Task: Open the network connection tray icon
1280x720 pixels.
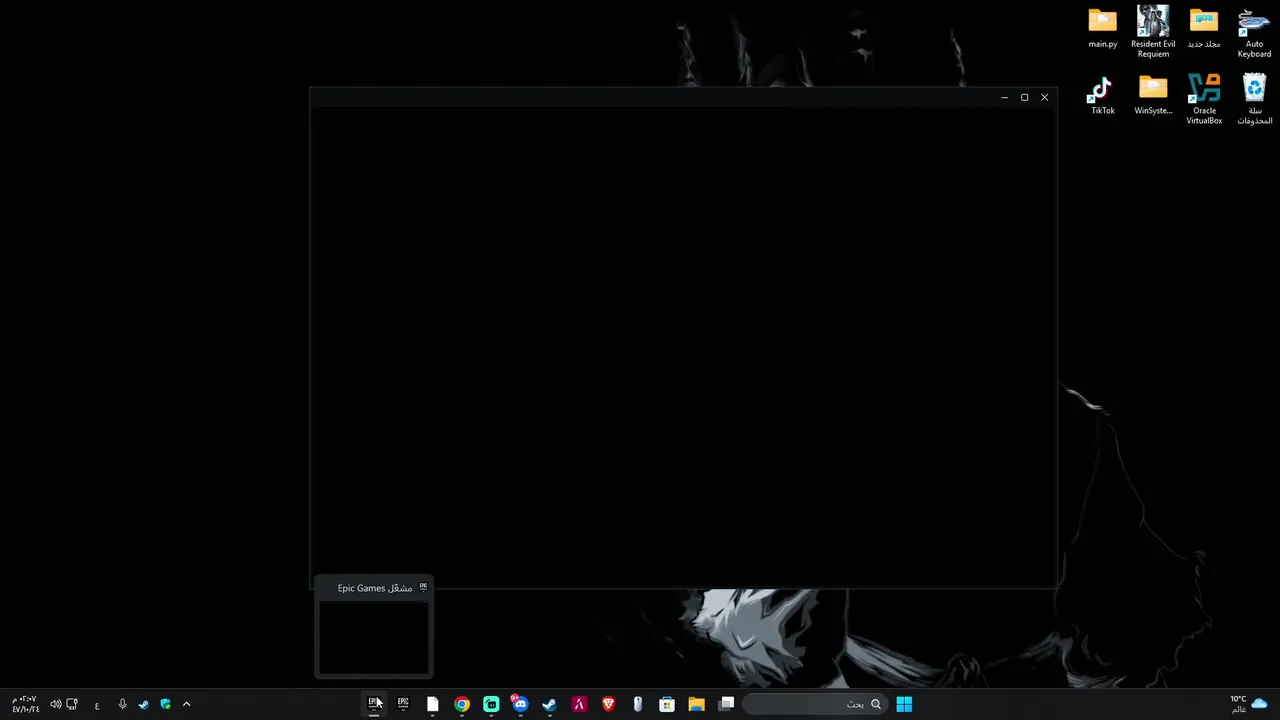Action: click(72, 704)
